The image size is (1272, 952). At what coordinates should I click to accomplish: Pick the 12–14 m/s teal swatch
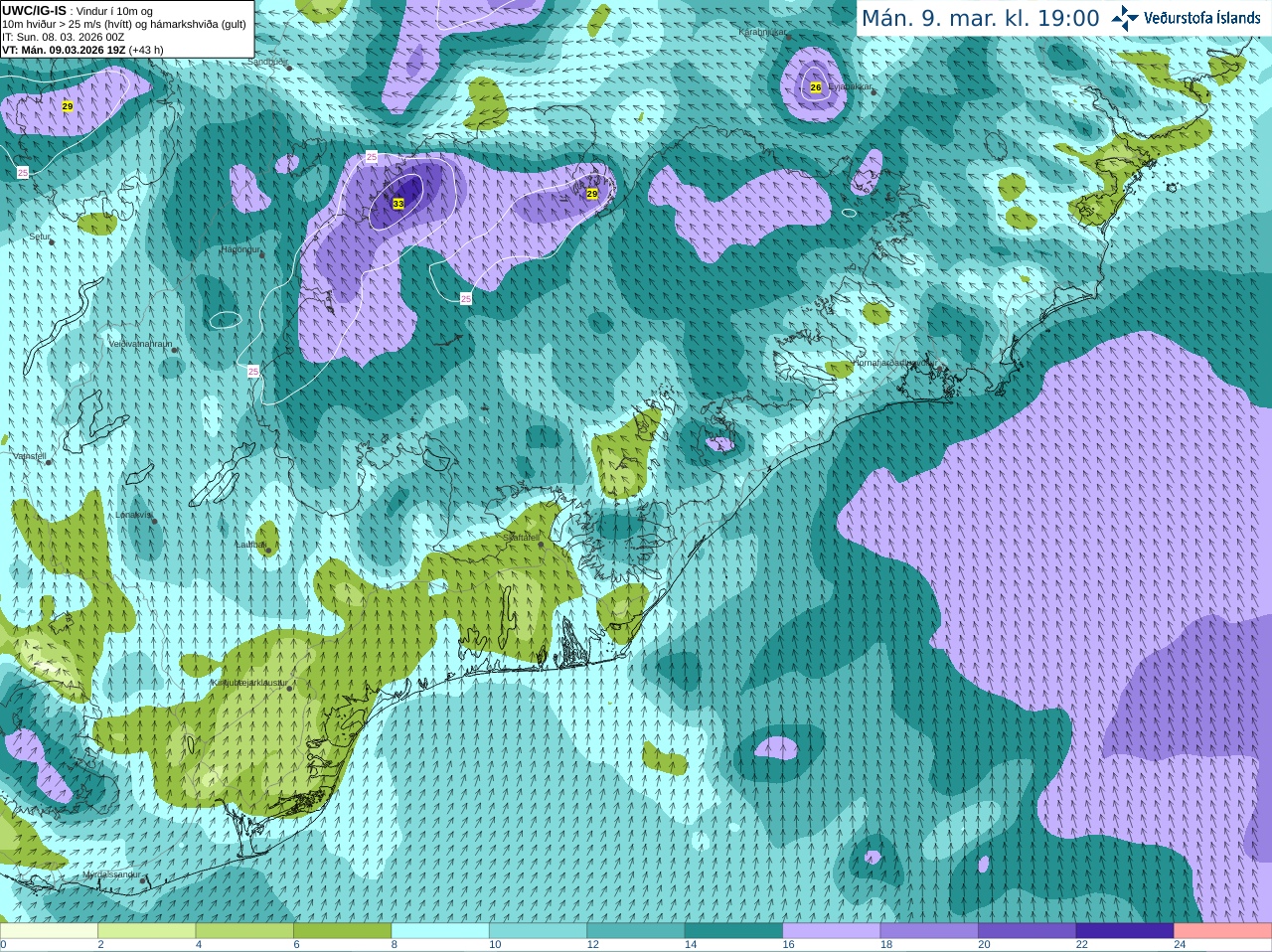point(636,930)
